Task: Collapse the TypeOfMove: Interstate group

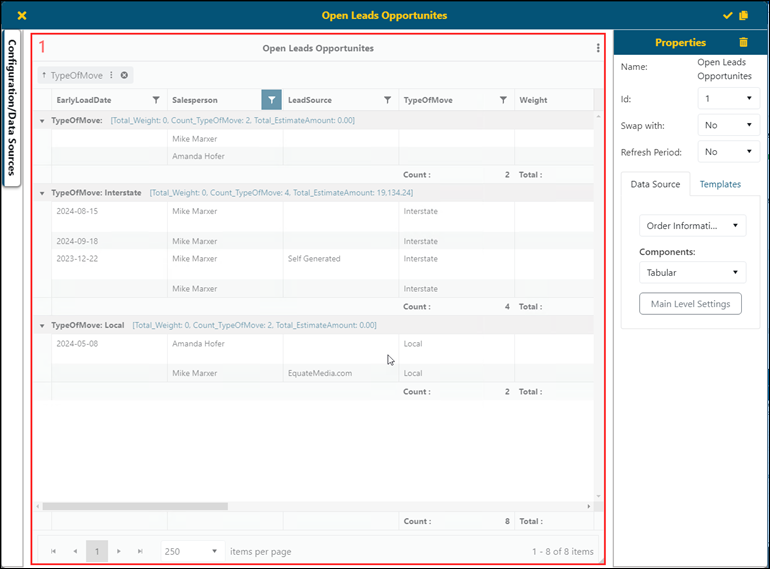Action: point(42,193)
